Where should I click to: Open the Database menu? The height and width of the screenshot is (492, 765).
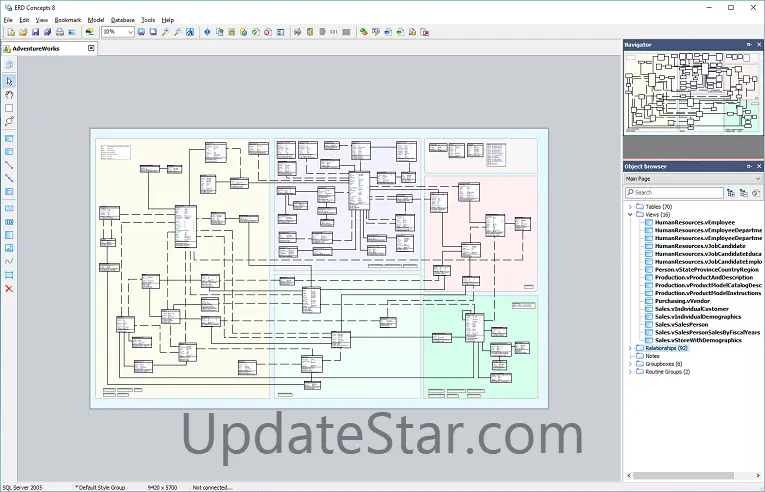click(x=123, y=20)
